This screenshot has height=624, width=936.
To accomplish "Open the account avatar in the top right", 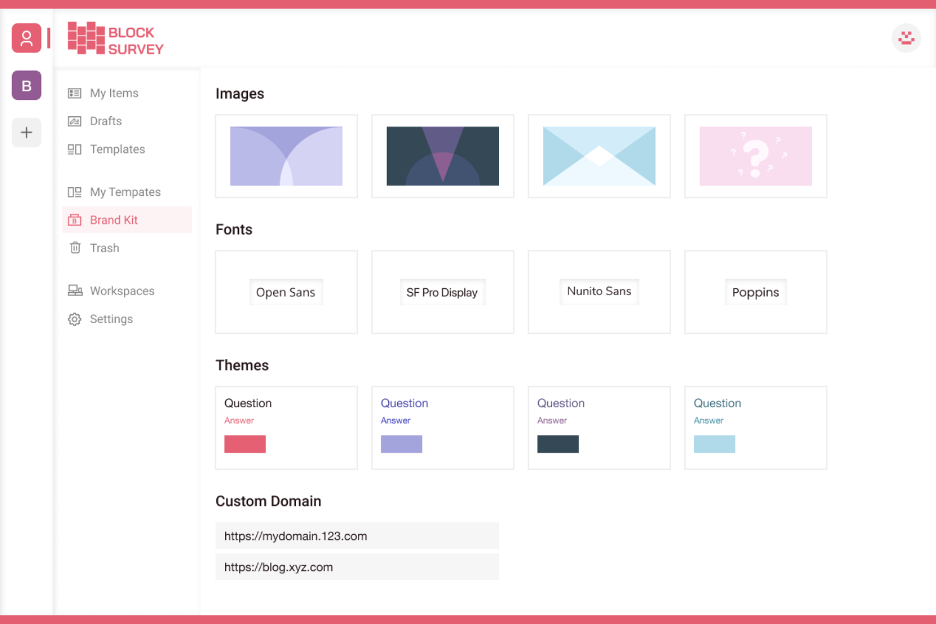I will point(906,38).
